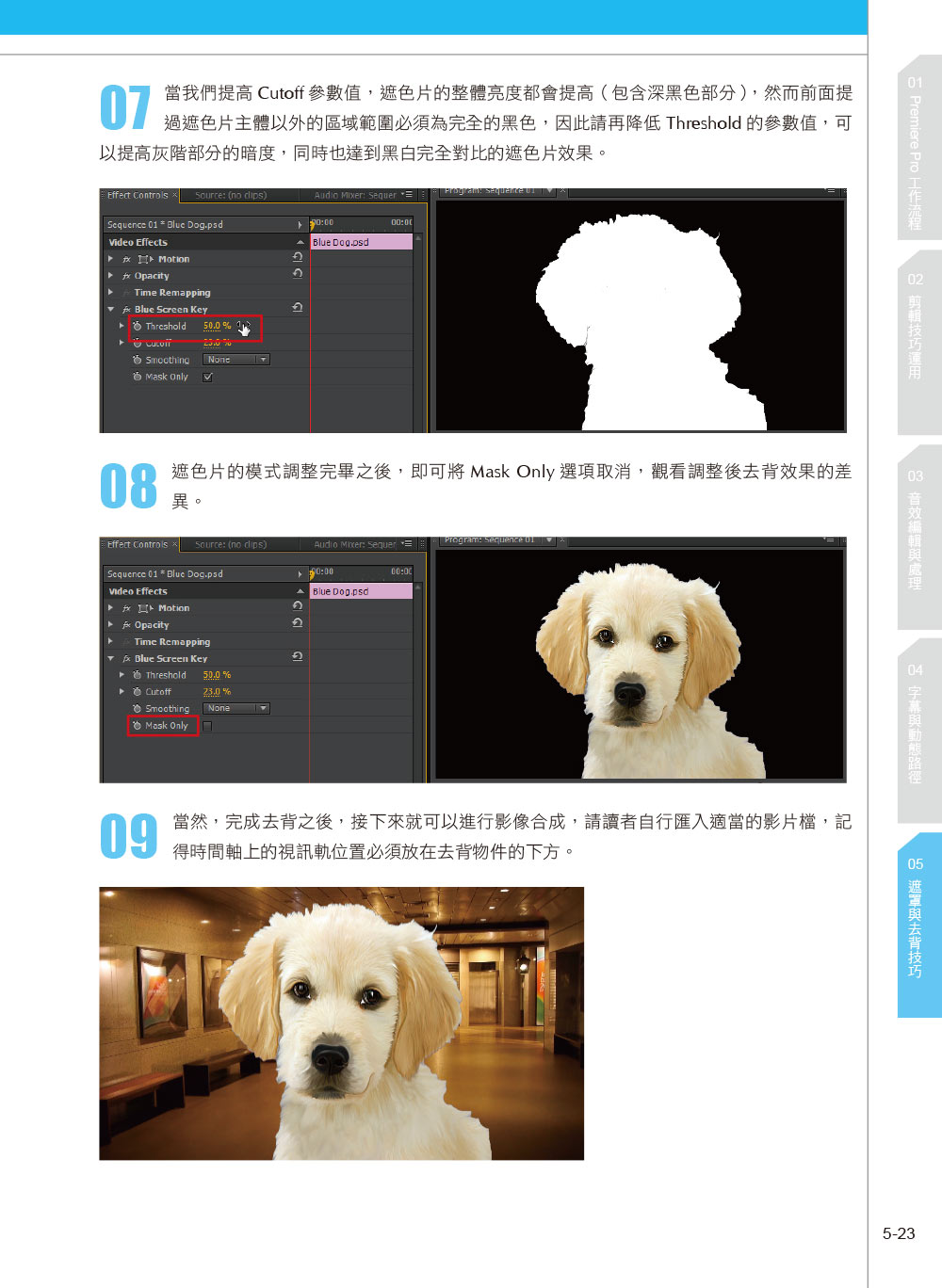Image resolution: width=942 pixels, height=1288 pixels.
Task: Collapse Video Effects section in step 07 panel
Action: tap(300, 242)
